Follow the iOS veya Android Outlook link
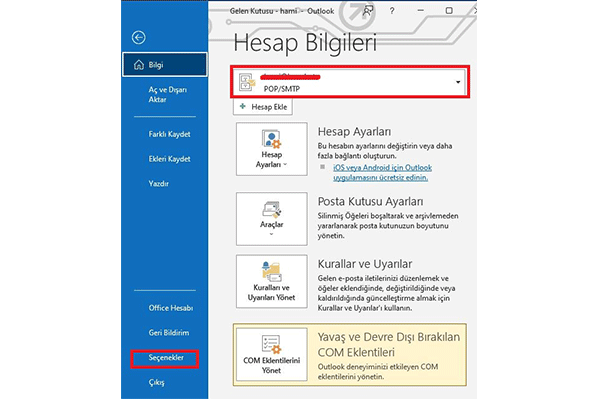The height and width of the screenshot is (400, 600). click(x=382, y=173)
